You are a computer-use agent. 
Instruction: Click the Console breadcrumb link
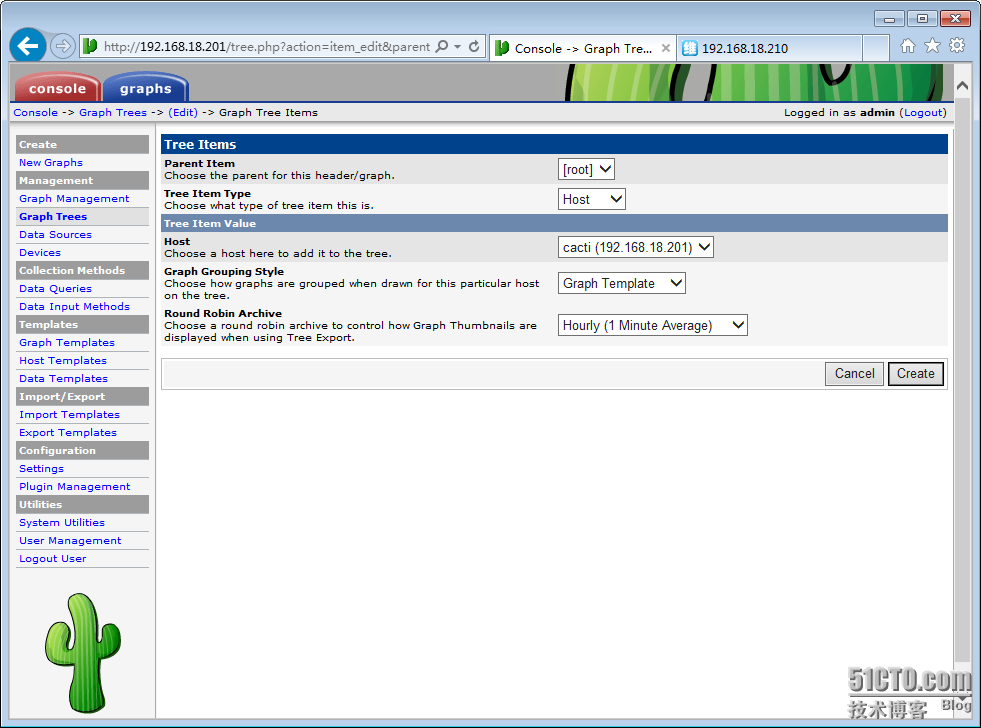(36, 113)
